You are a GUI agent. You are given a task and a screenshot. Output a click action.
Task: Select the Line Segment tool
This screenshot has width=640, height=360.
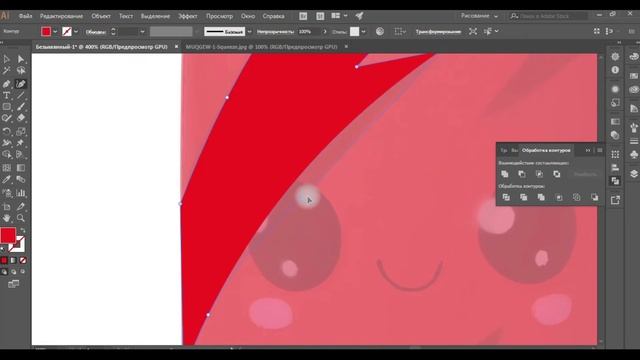pyautogui.click(x=20, y=96)
